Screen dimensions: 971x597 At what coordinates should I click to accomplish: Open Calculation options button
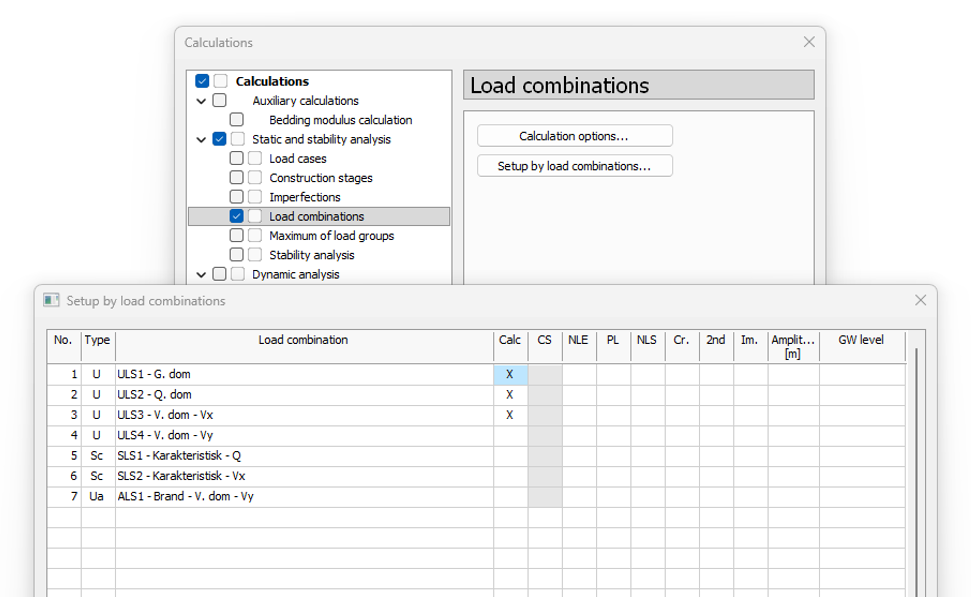click(x=575, y=136)
